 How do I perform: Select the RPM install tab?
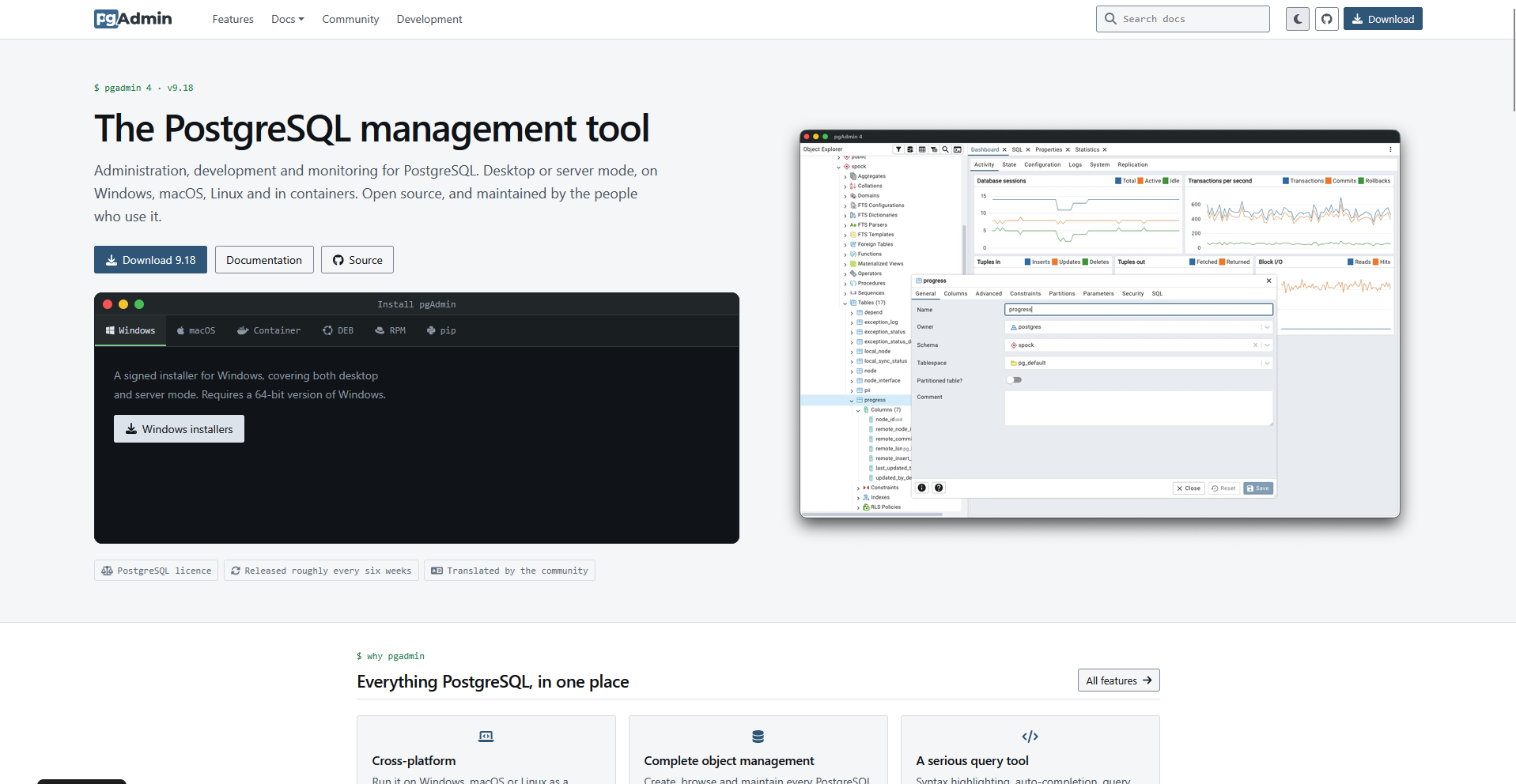[391, 330]
